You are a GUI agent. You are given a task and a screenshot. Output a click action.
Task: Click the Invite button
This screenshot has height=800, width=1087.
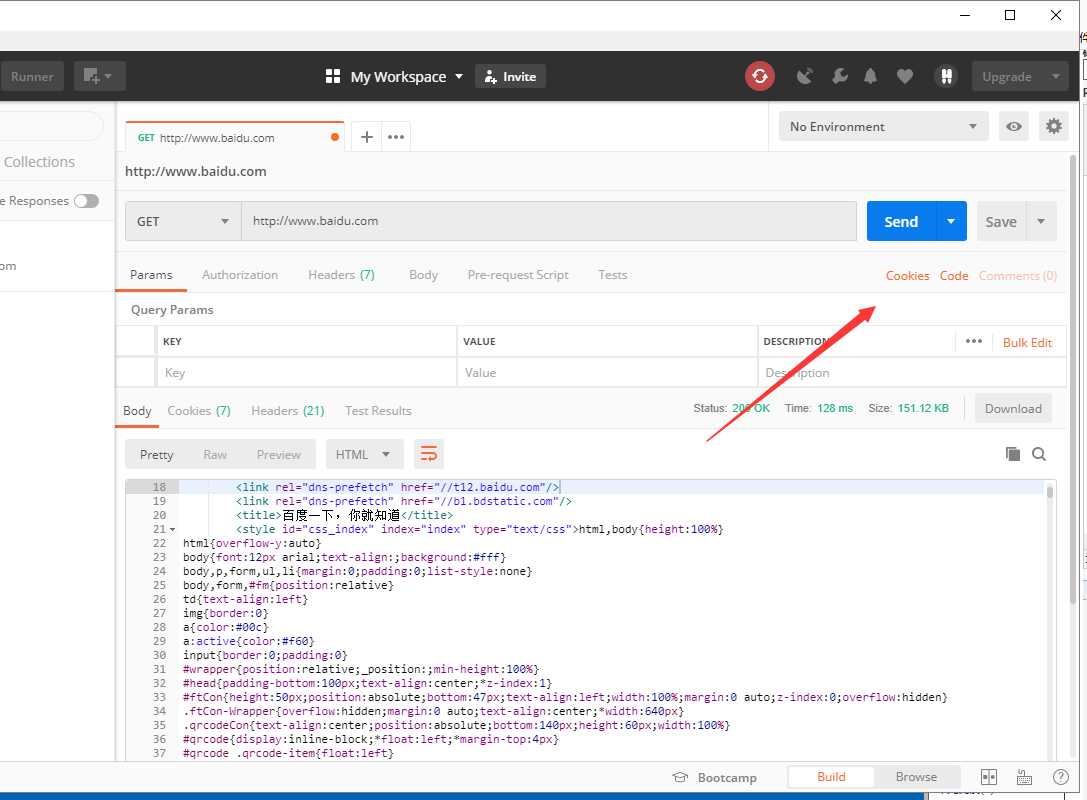point(510,76)
